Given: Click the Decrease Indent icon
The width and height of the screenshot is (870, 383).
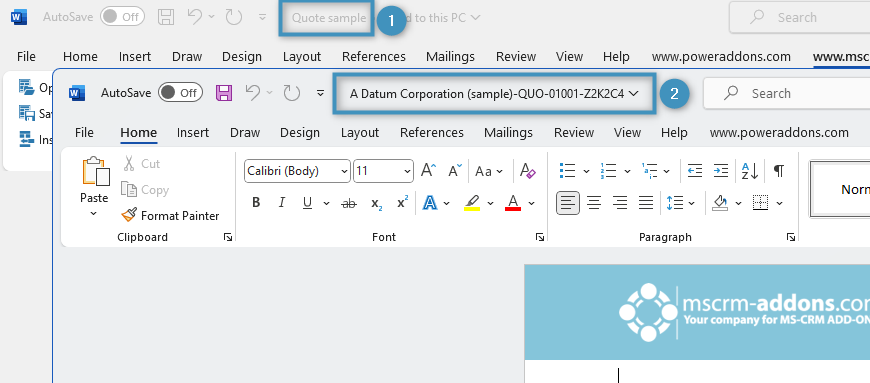Looking at the screenshot, I should 695,170.
